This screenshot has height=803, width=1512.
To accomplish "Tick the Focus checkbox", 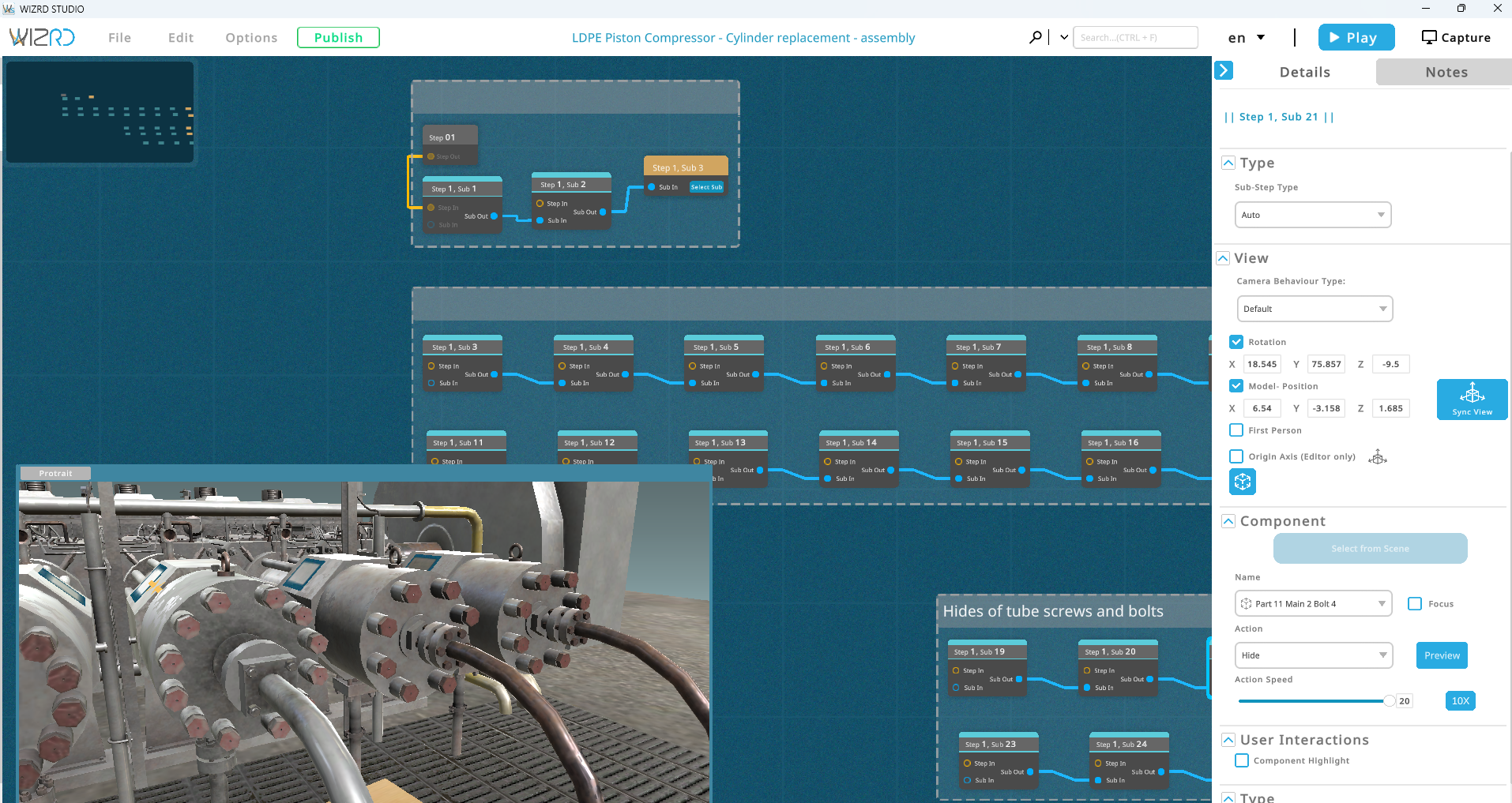I will click(1415, 604).
